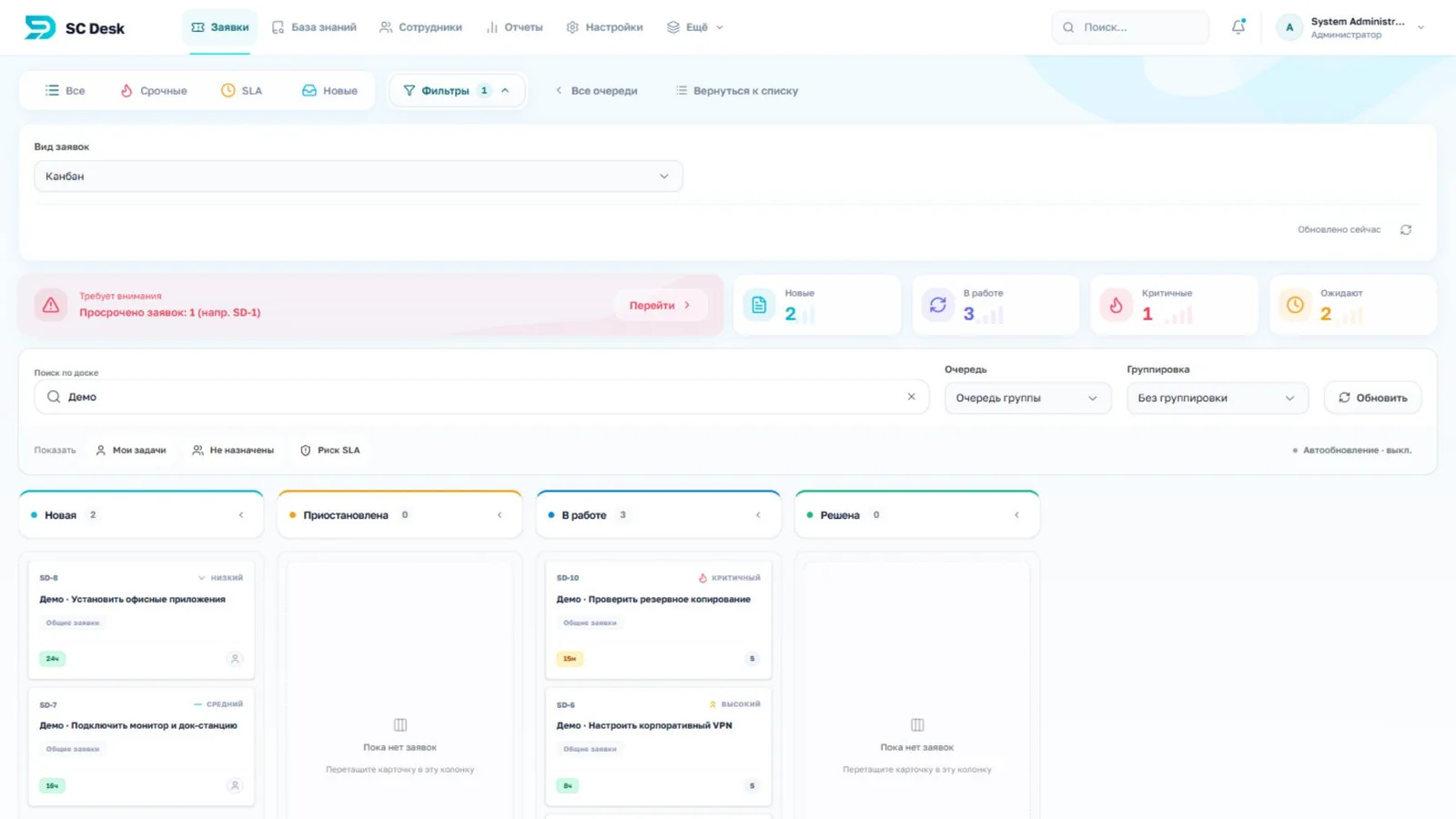This screenshot has width=1456, height=819.
Task: Collapse the 'Решена' column
Action: coord(1016,515)
